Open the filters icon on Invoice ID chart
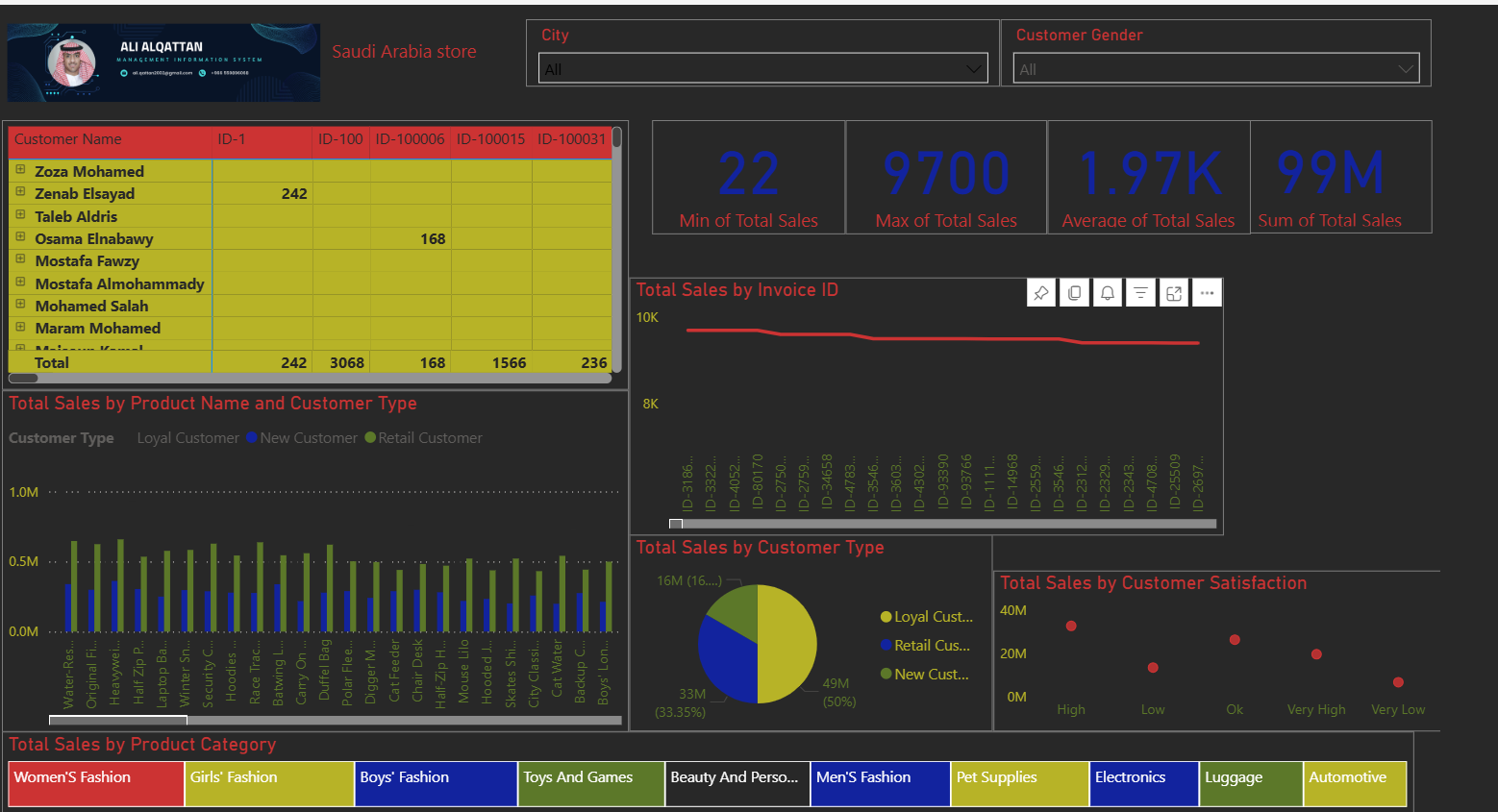This screenshot has width=1498, height=812. (1140, 293)
